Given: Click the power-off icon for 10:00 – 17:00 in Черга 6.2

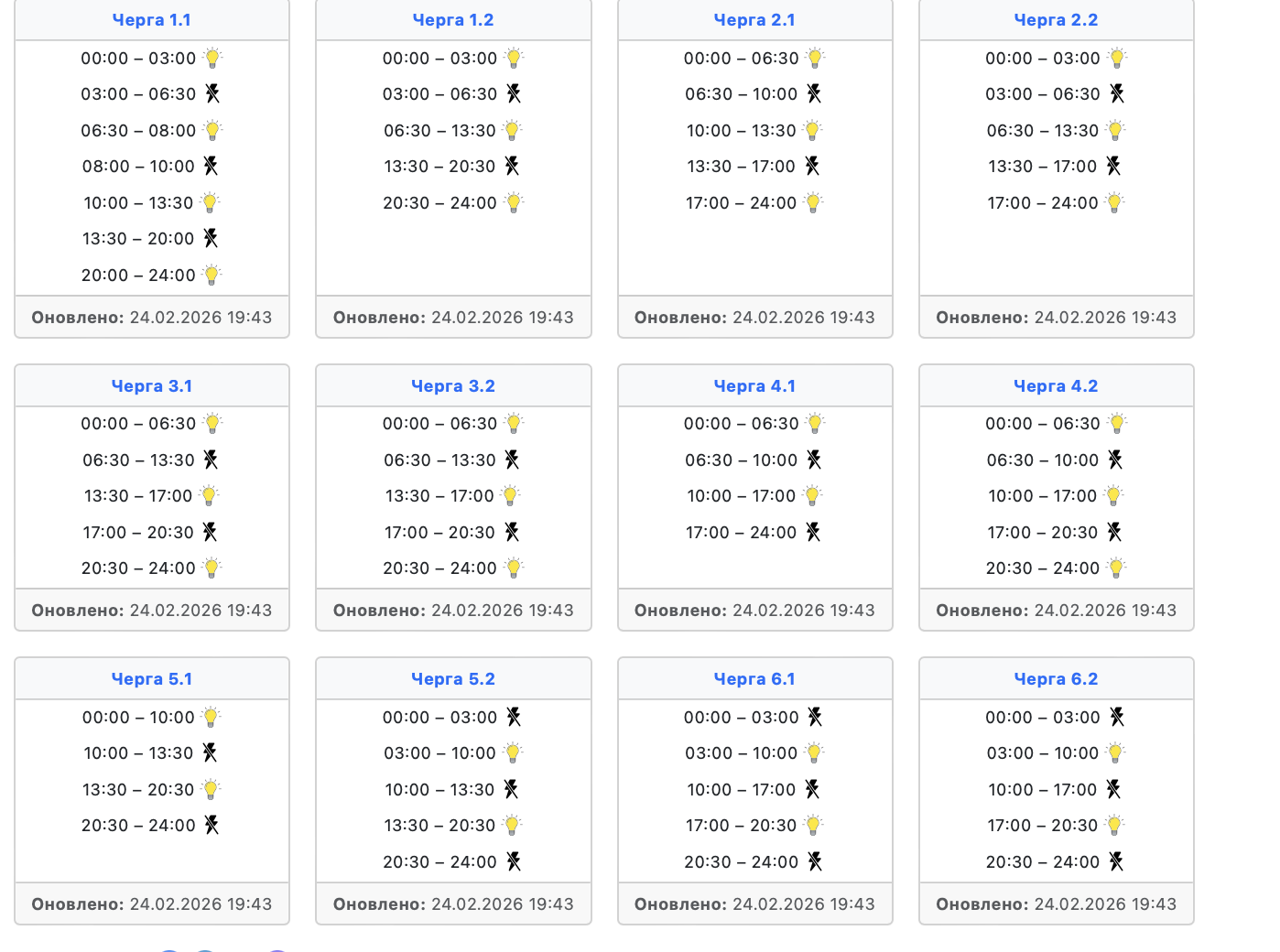Looking at the screenshot, I should click(1112, 790).
